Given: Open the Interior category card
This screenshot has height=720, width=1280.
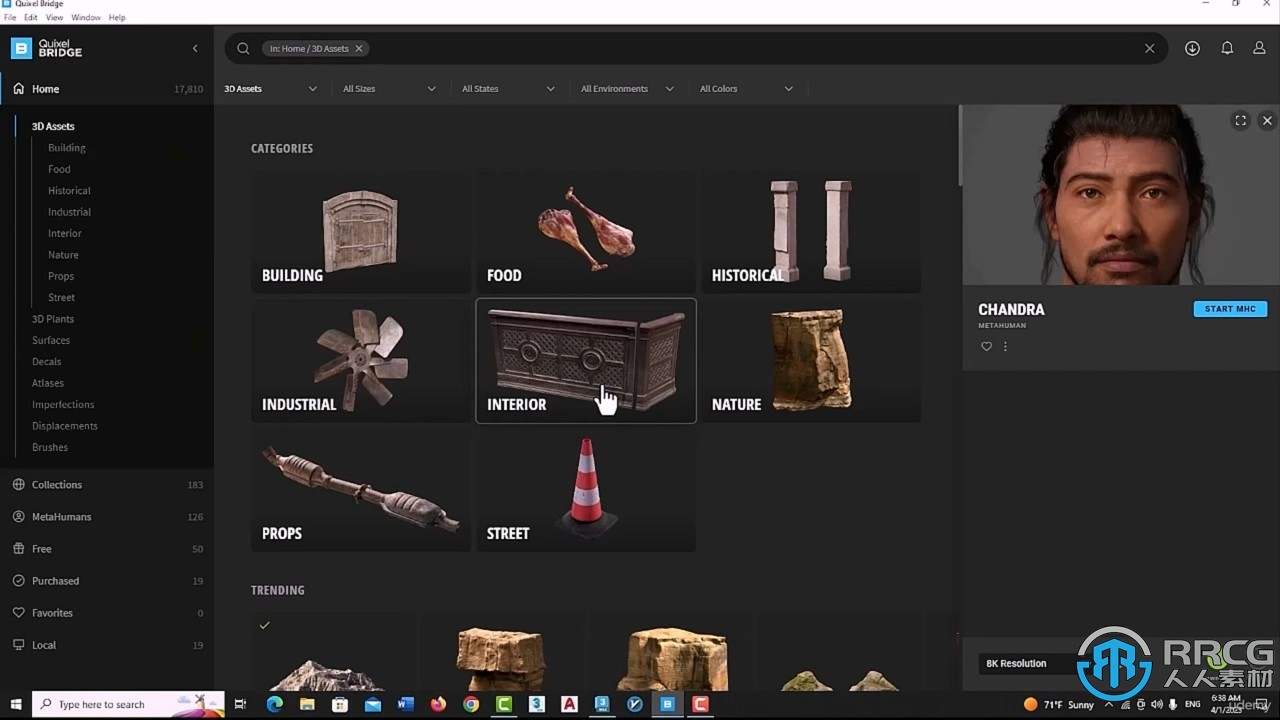Looking at the screenshot, I should (x=586, y=360).
